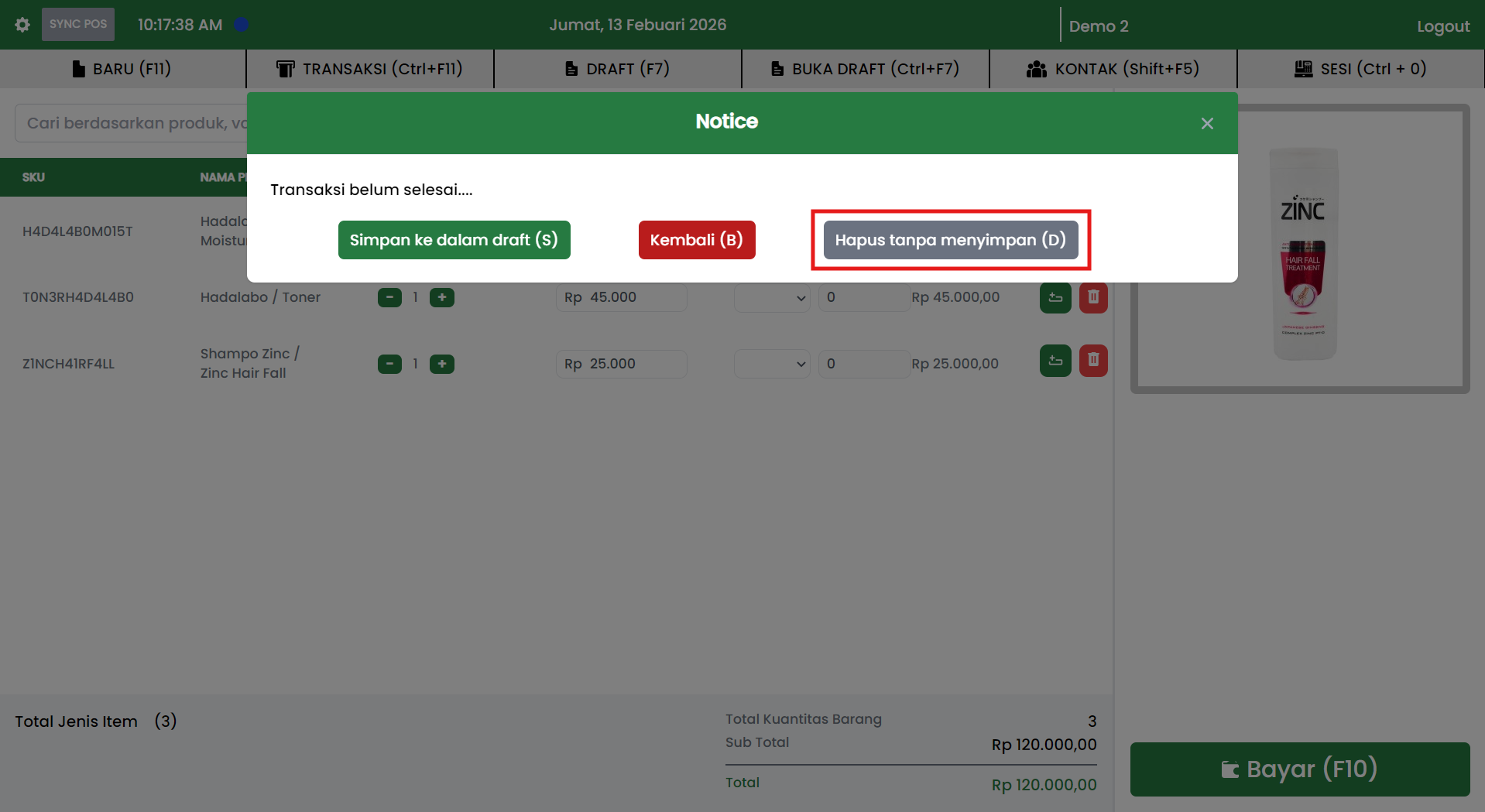1485x812 pixels.
Task: Choose Hapus tanpa menyimpan (D)
Action: pyautogui.click(x=950, y=240)
